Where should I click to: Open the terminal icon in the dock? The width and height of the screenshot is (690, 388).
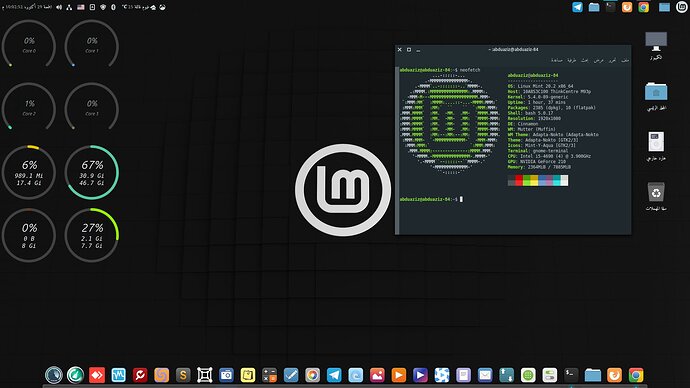coord(571,375)
